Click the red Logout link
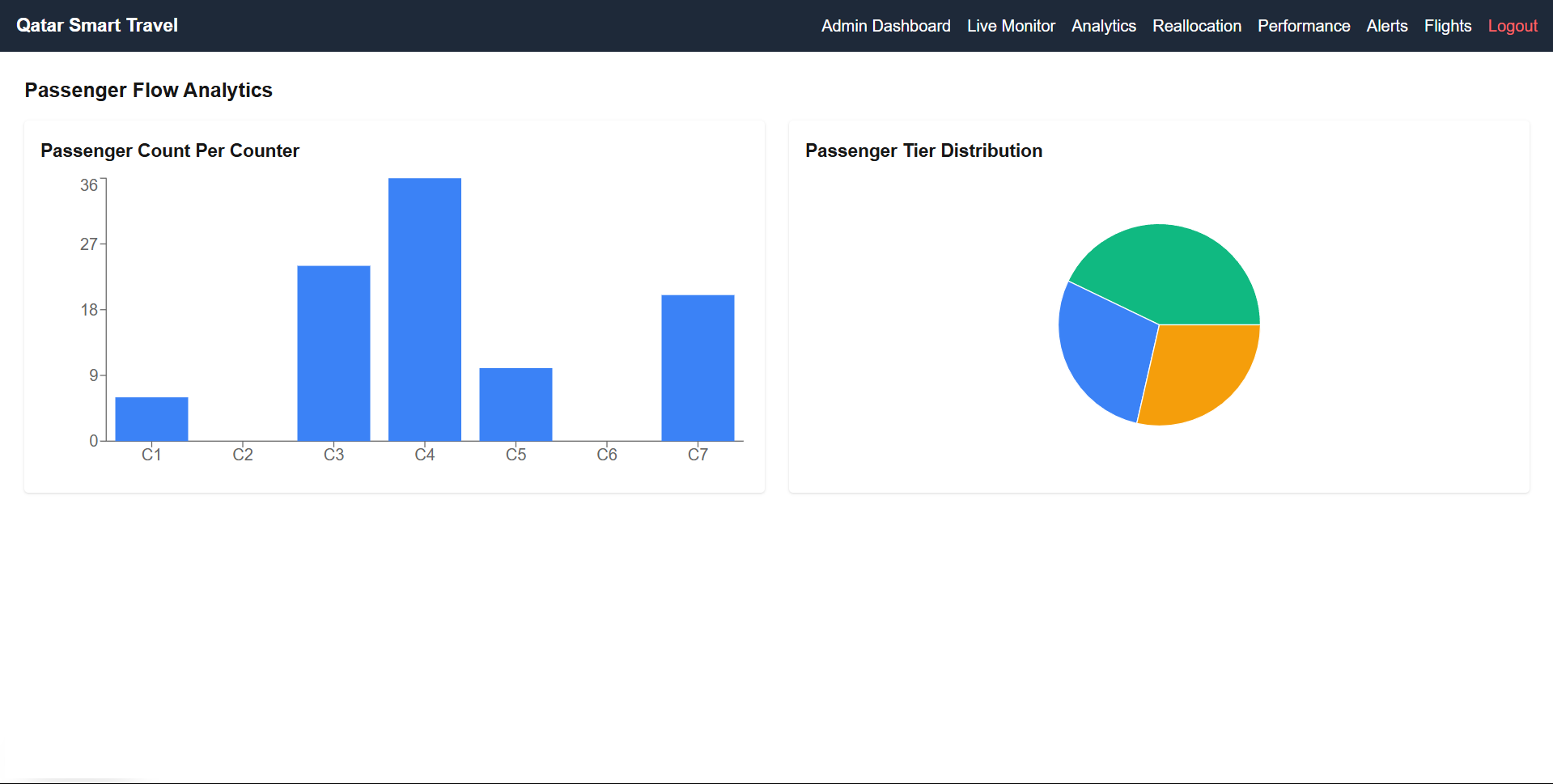 point(1513,26)
